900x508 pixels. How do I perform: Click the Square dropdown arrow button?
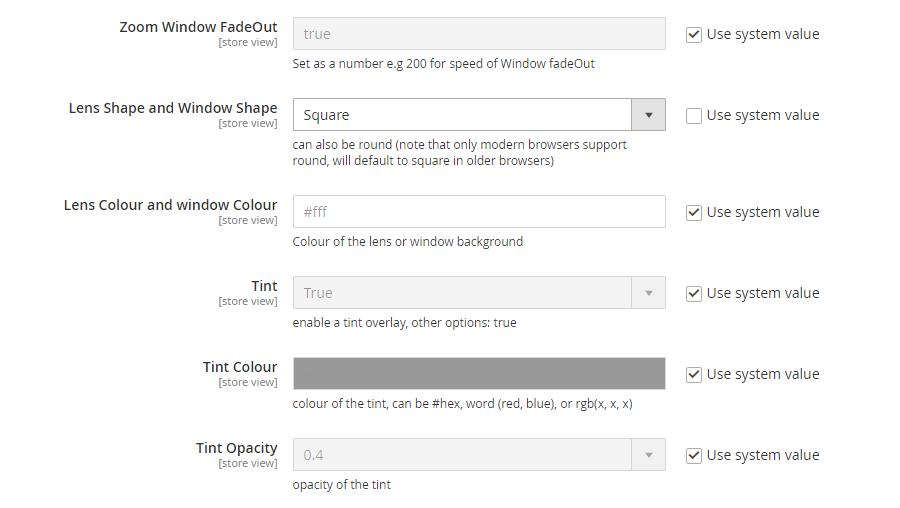point(648,115)
